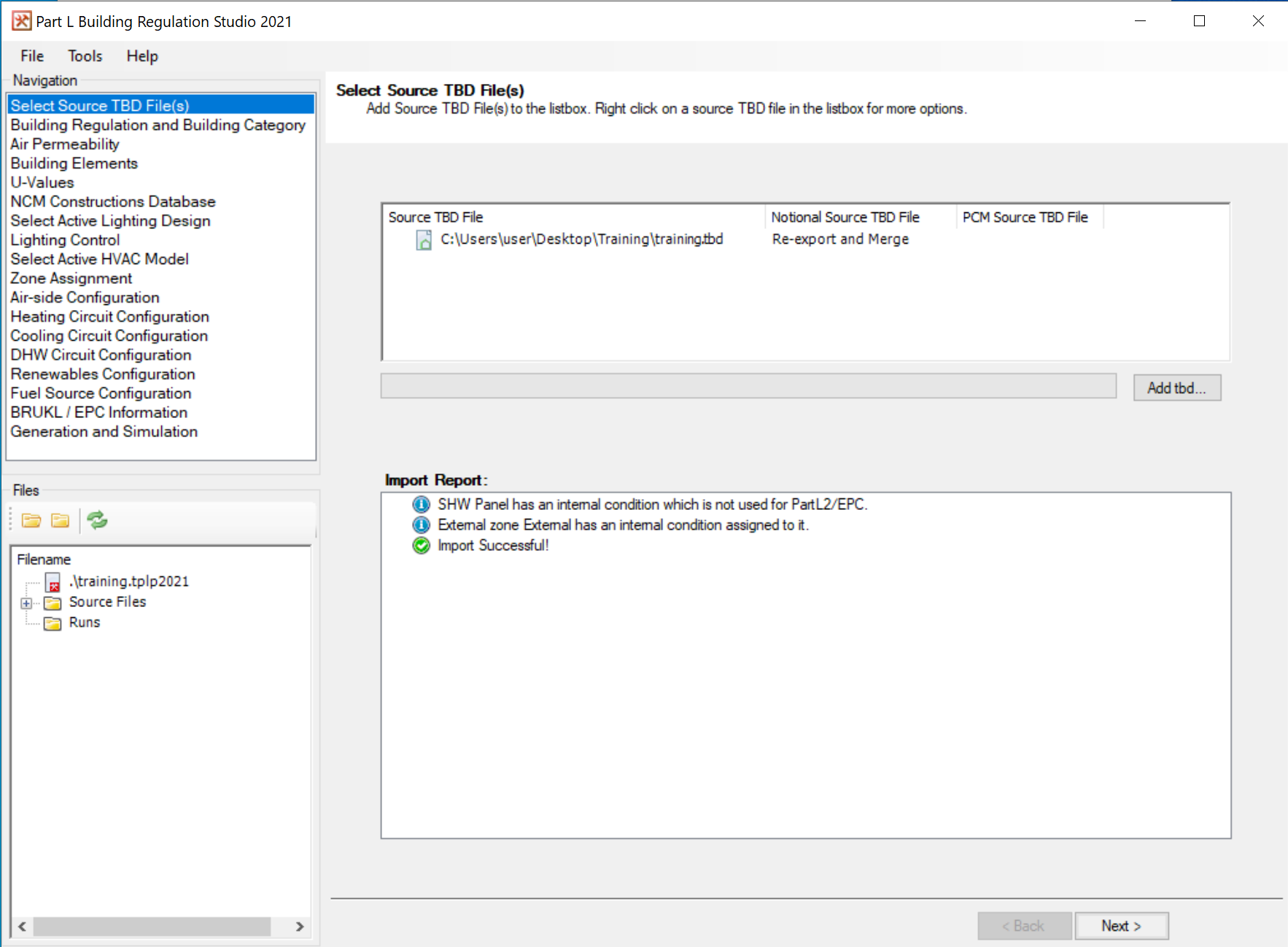Select the C:\Users\user\Desktop\Training\training.tbd row
Image resolution: width=1288 pixels, height=947 pixels.
(582, 239)
